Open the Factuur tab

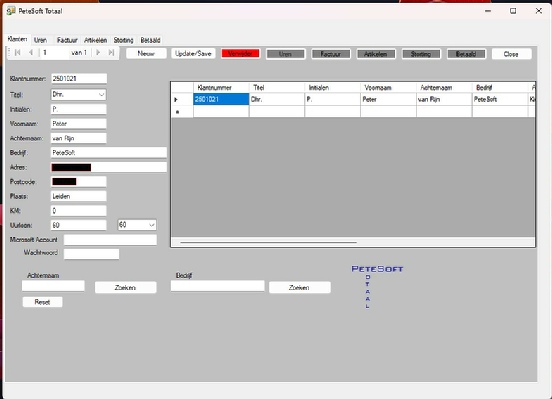(x=67, y=40)
